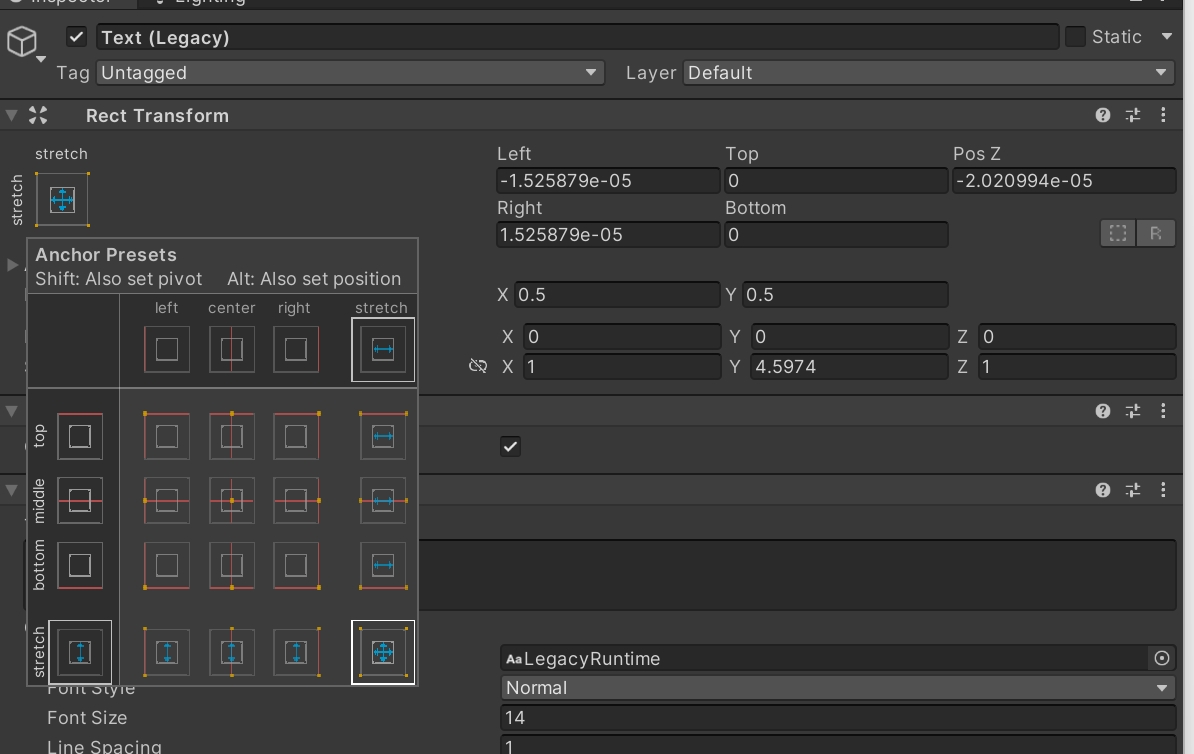Toggle the GameObject active checkbox

pyautogui.click(x=76, y=37)
